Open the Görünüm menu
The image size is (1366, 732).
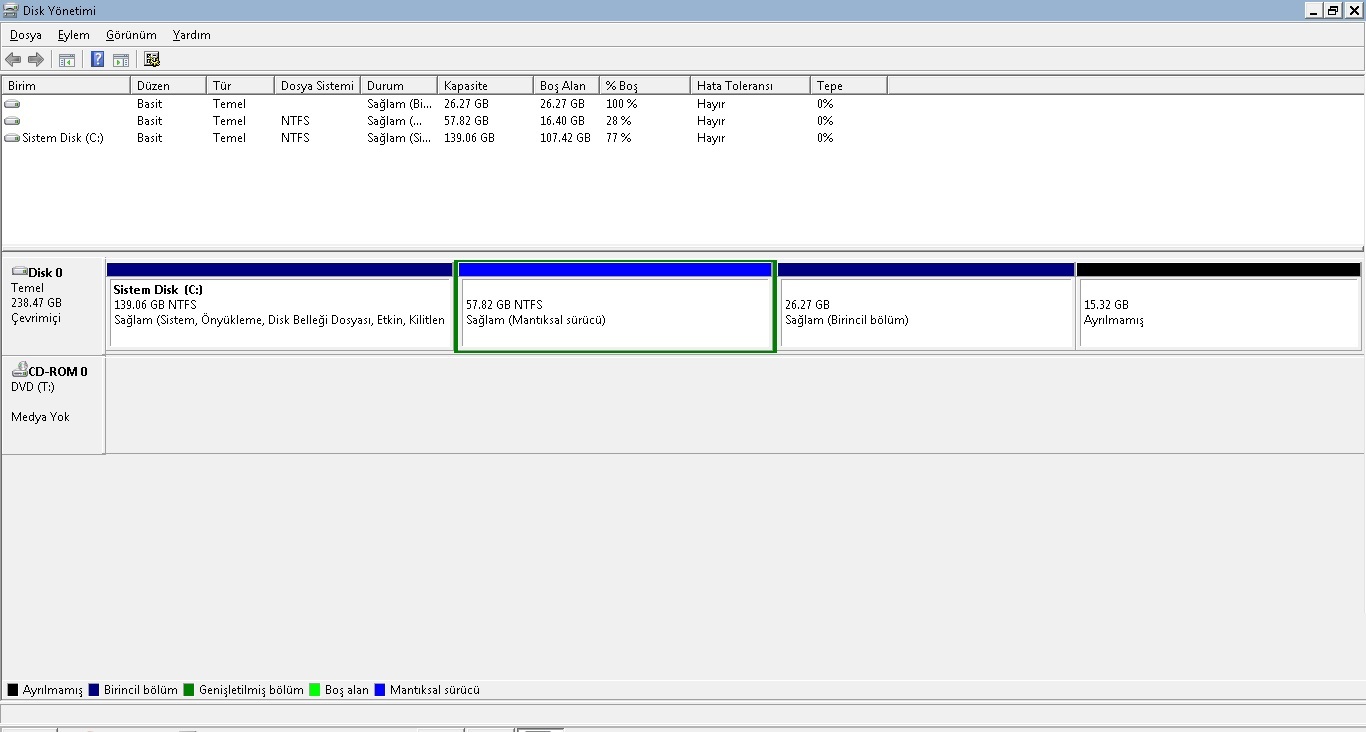(x=131, y=35)
